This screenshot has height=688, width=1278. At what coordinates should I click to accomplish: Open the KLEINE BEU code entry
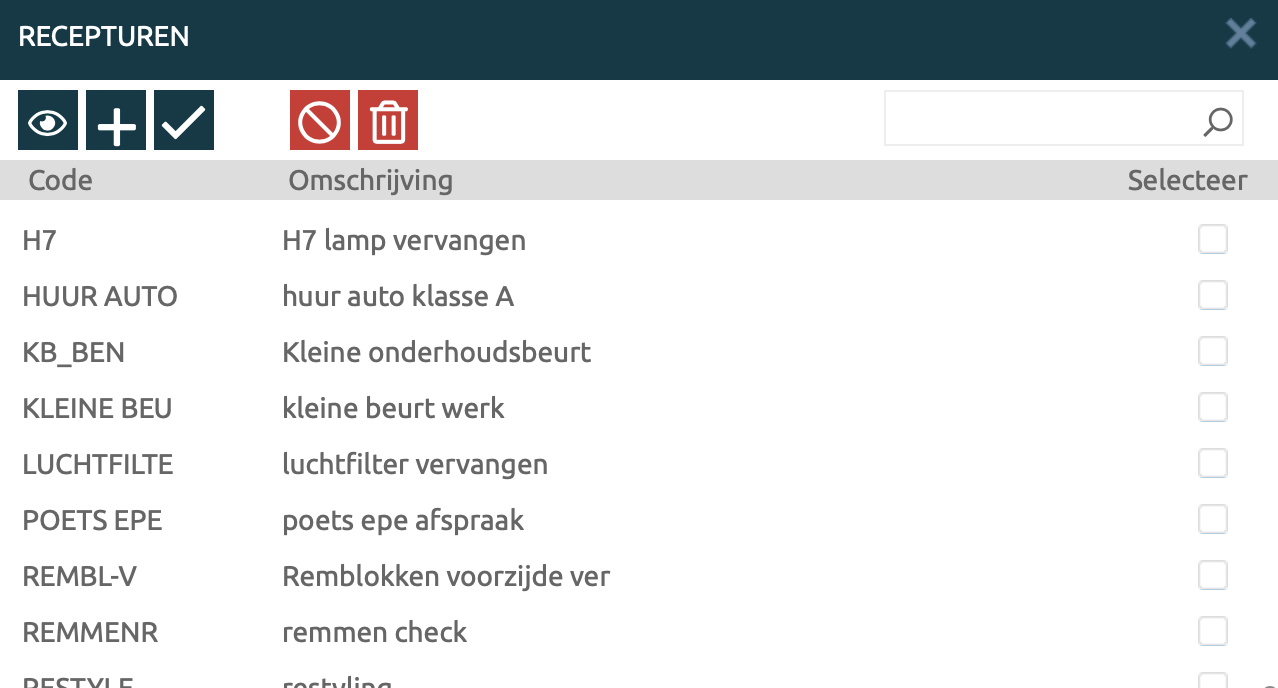[x=97, y=408]
